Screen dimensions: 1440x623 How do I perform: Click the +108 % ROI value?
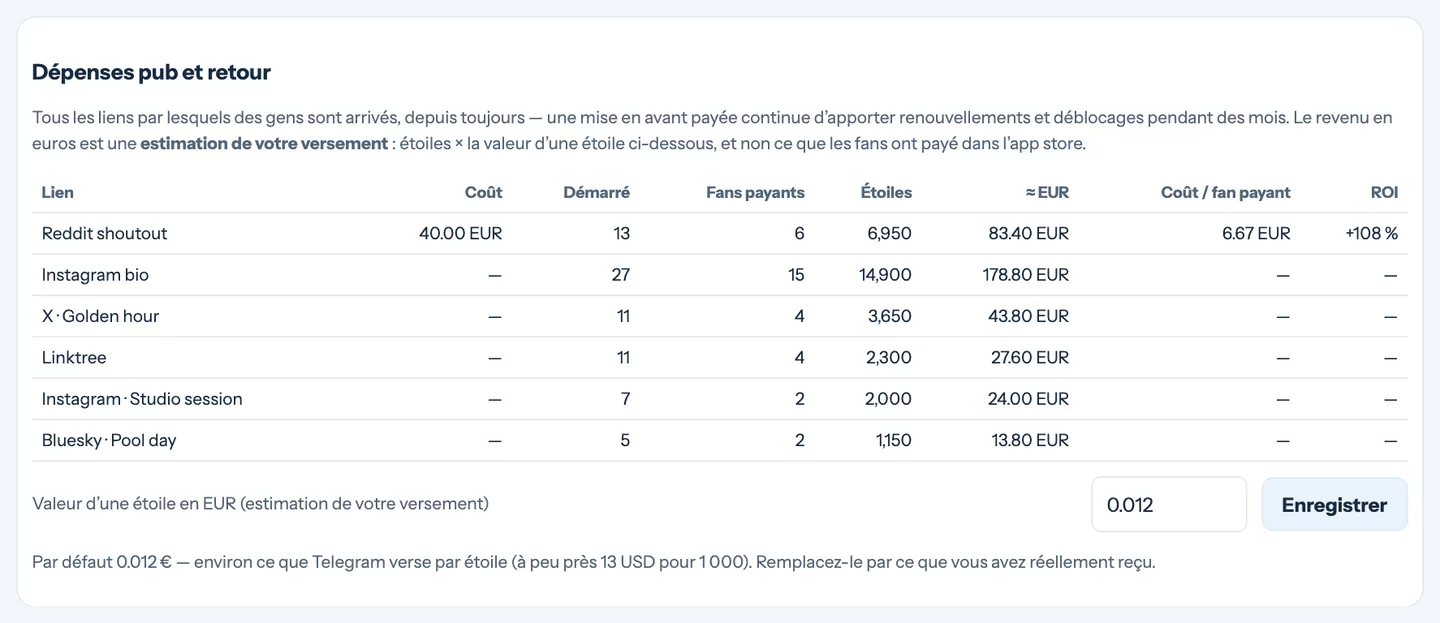pos(1371,233)
